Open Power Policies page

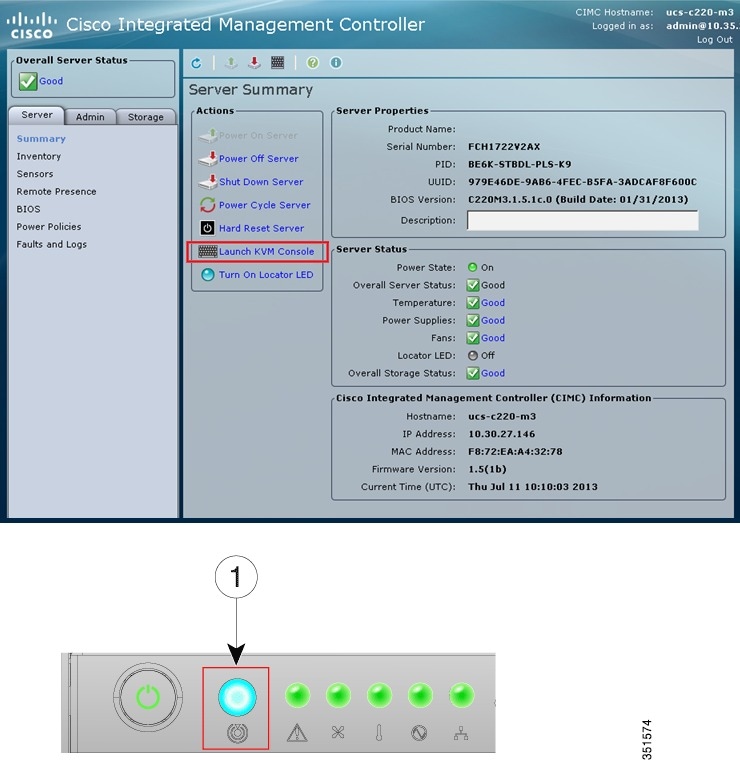point(48,227)
